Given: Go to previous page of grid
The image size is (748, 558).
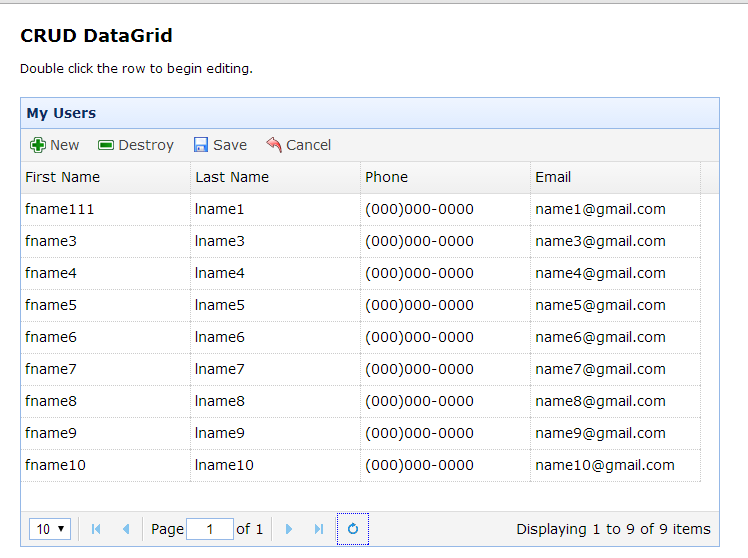Looking at the screenshot, I should point(126,529).
